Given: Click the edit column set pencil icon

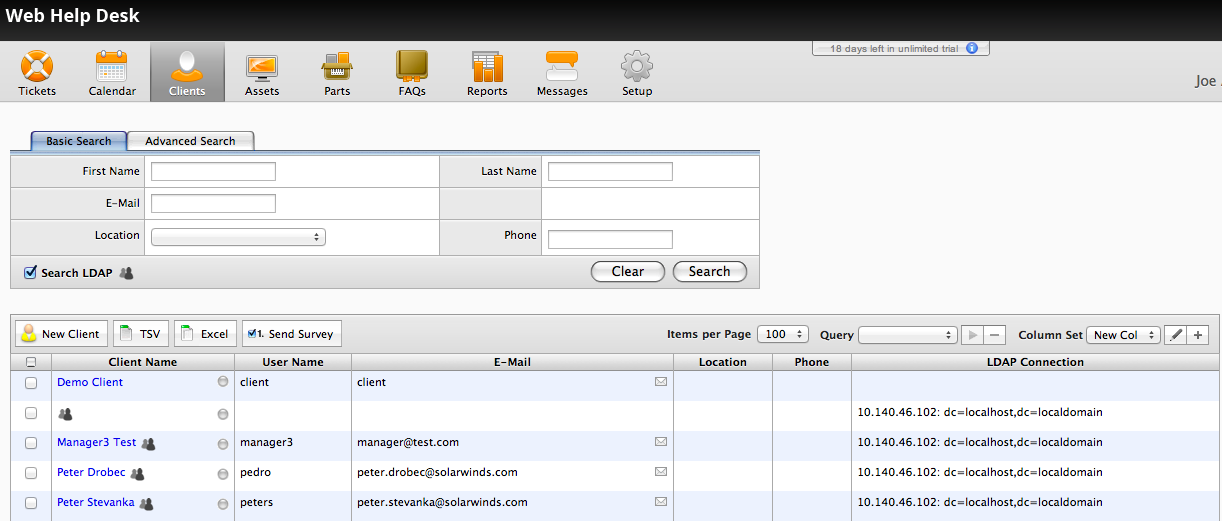Looking at the screenshot, I should click(x=1176, y=335).
